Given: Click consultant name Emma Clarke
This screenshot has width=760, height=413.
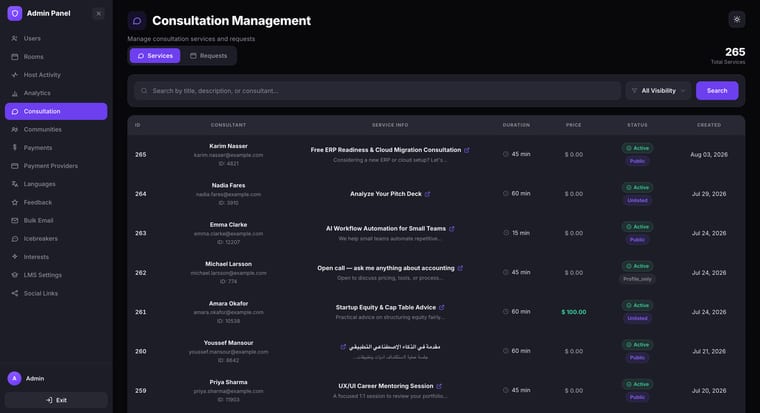Looking at the screenshot, I should click(x=228, y=224).
